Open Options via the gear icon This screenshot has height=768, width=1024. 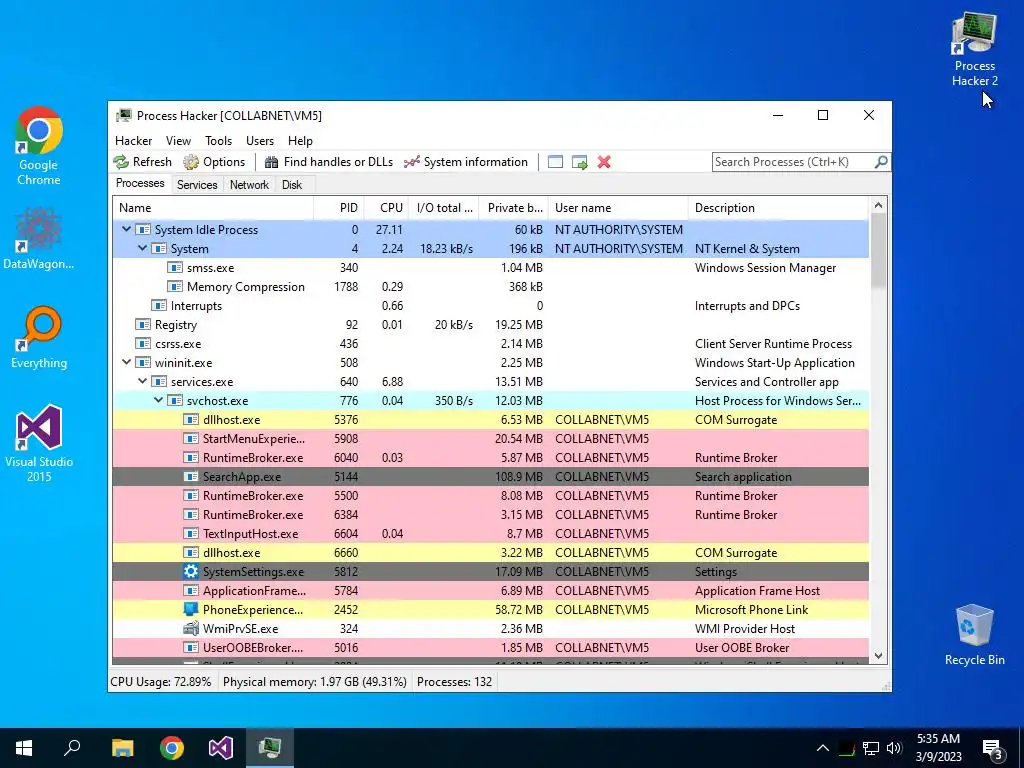(191, 162)
